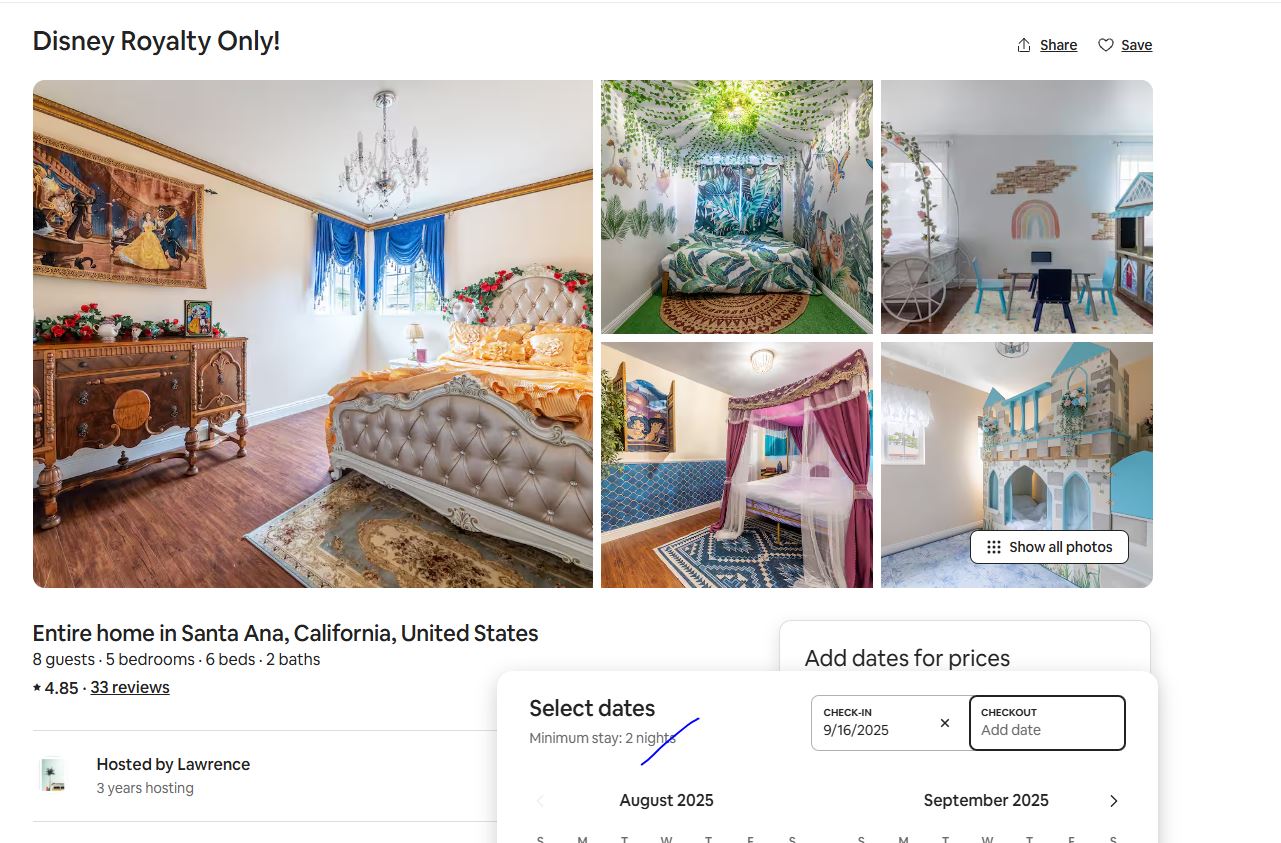
Task: Open host Lawrence's profile picture
Action: pos(53,775)
